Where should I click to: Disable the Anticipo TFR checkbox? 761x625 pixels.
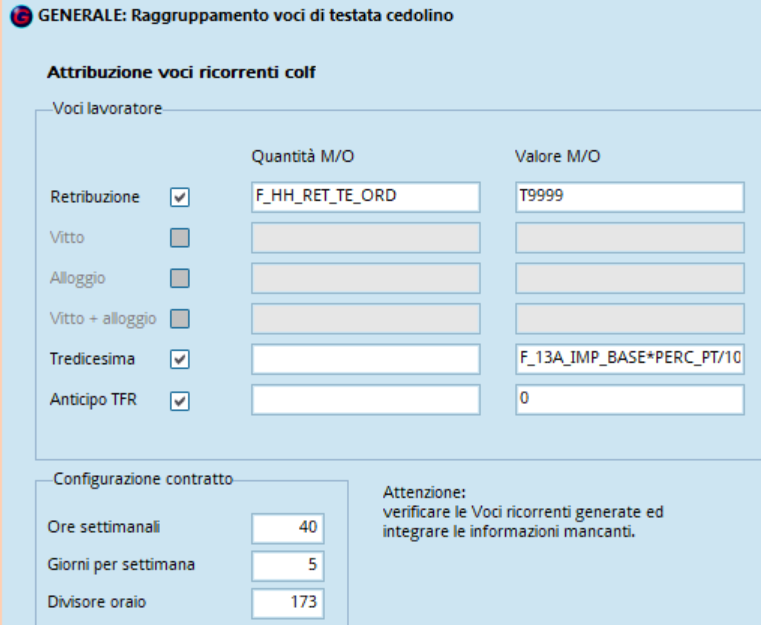[180, 401]
